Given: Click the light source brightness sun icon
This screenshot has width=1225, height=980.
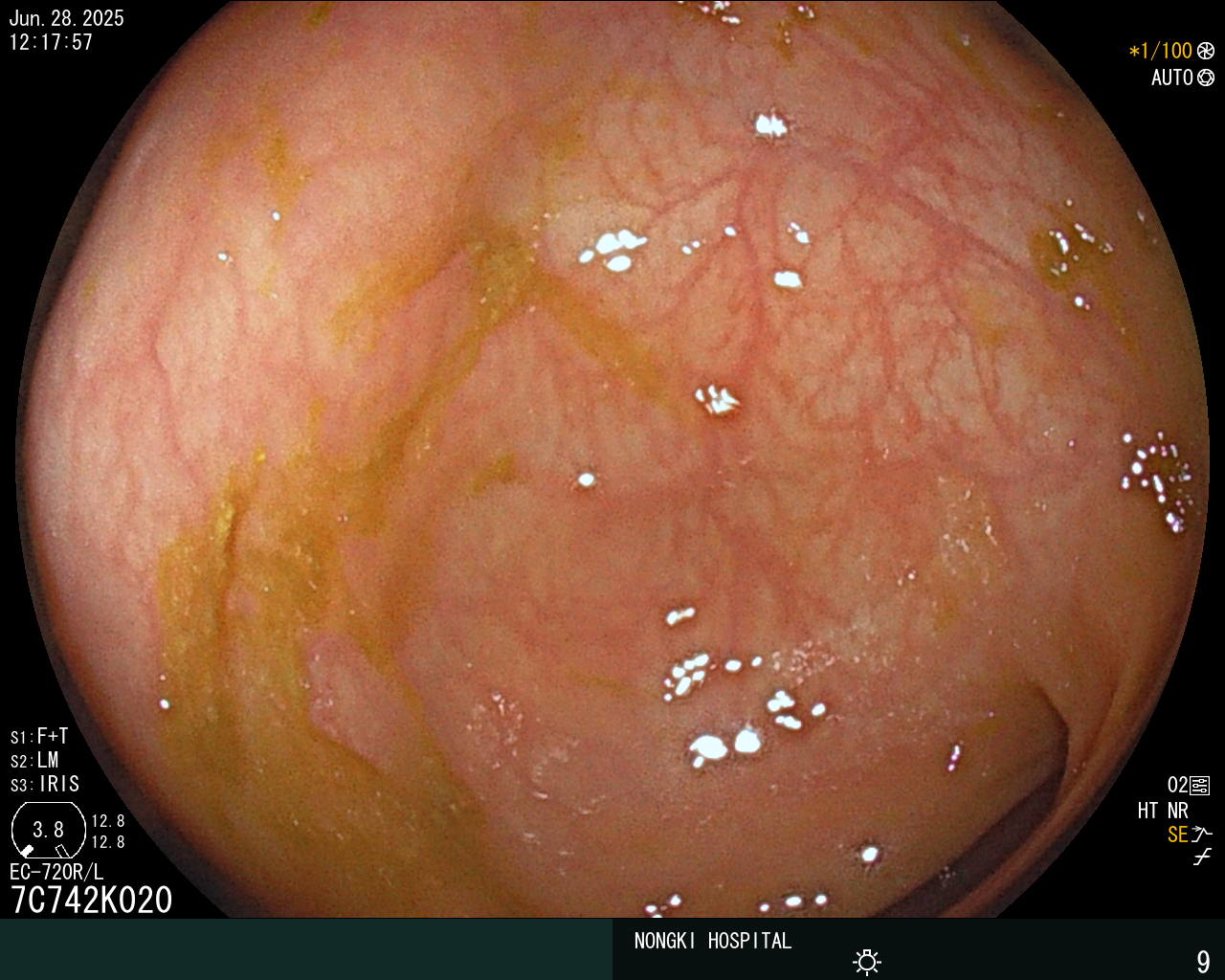Looking at the screenshot, I should (867, 962).
